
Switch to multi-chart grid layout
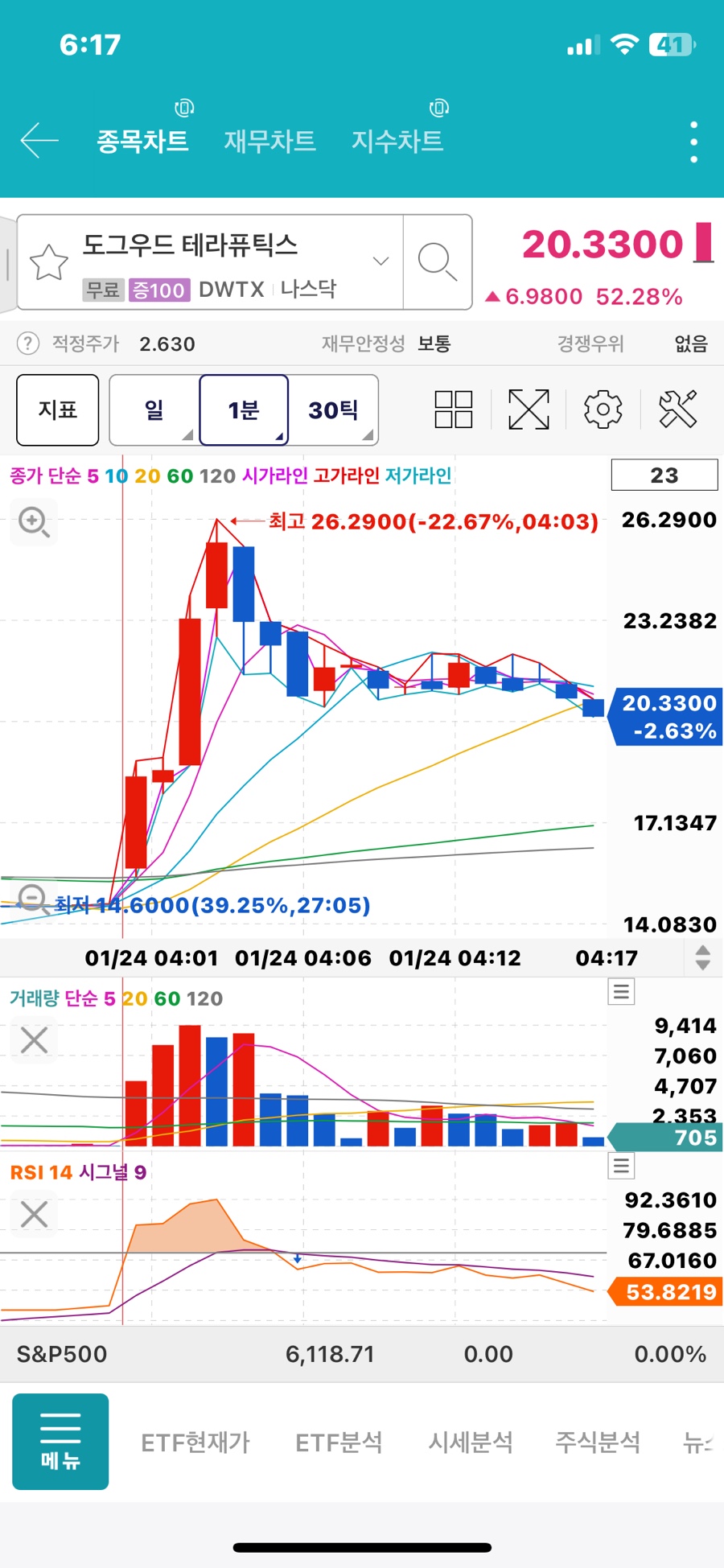(x=453, y=409)
